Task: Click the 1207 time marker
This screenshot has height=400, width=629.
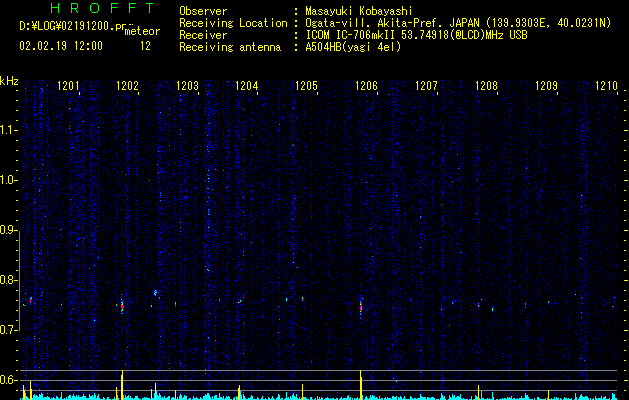Action: click(426, 85)
